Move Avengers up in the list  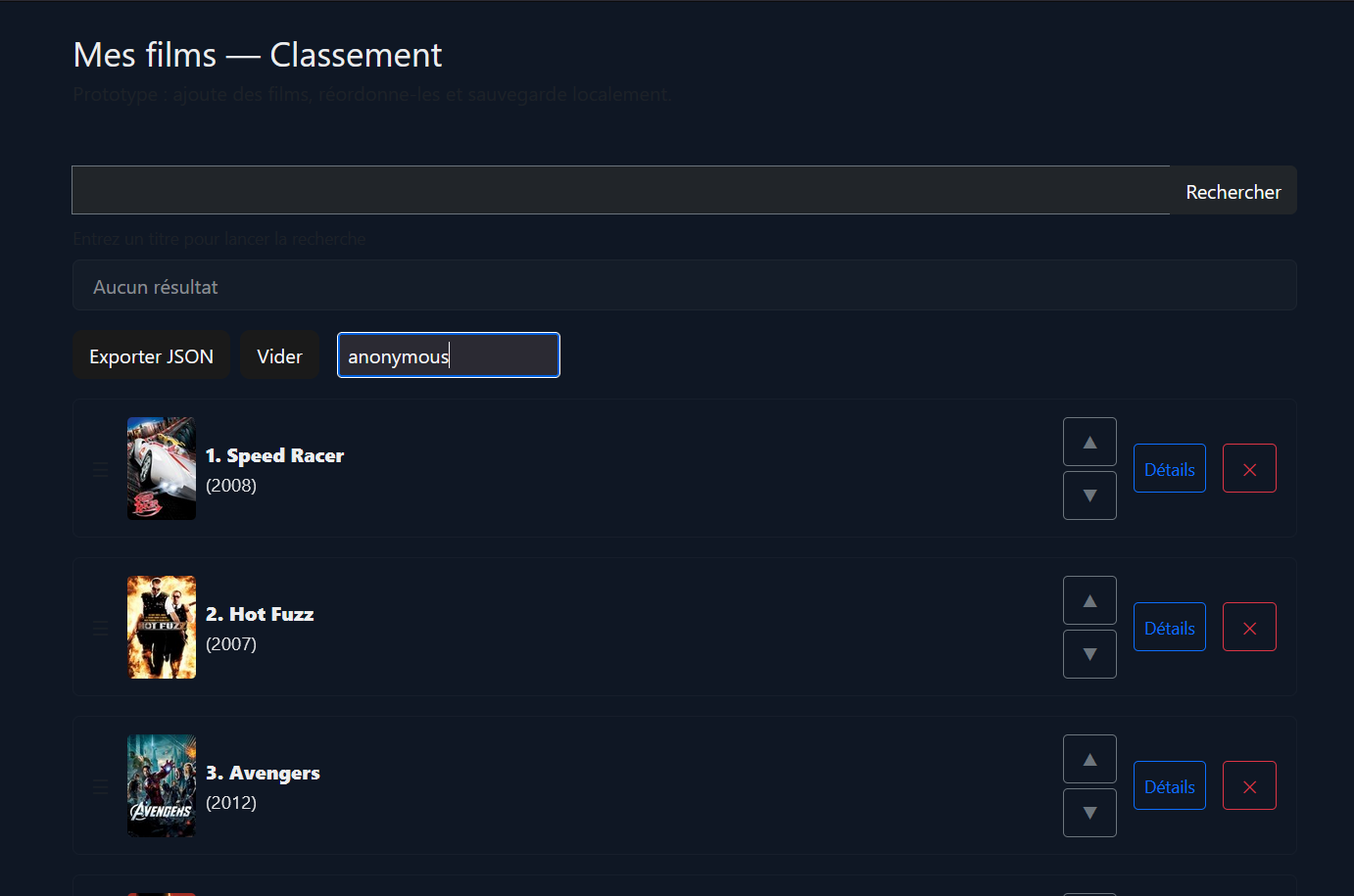1089,759
